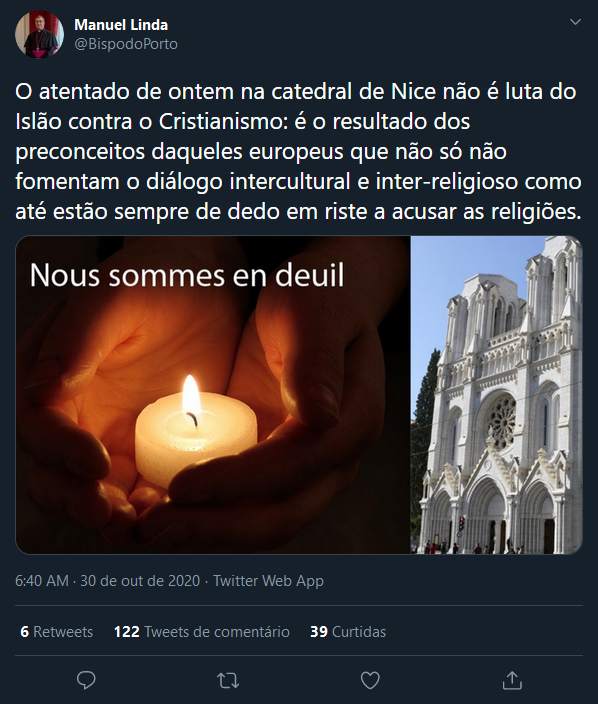Screen dimensions: 598x704
Task: Click the retweet arrows icon
Action: pyautogui.click(x=228, y=680)
